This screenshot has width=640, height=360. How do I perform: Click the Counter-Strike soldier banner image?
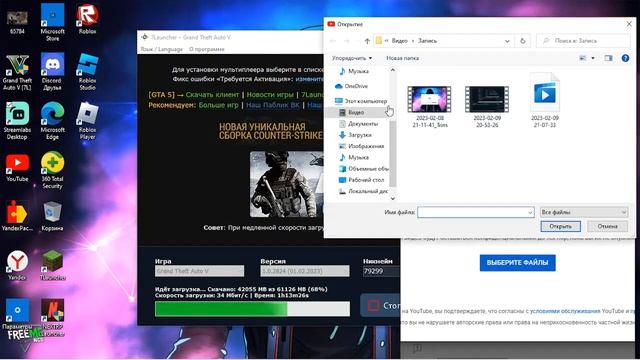pos(287,184)
